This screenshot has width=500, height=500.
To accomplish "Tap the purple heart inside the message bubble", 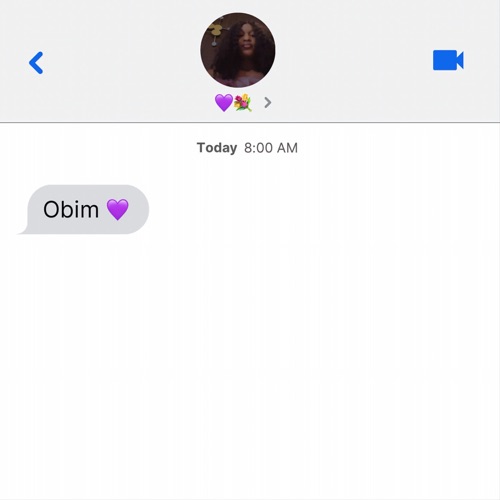I will (x=117, y=209).
